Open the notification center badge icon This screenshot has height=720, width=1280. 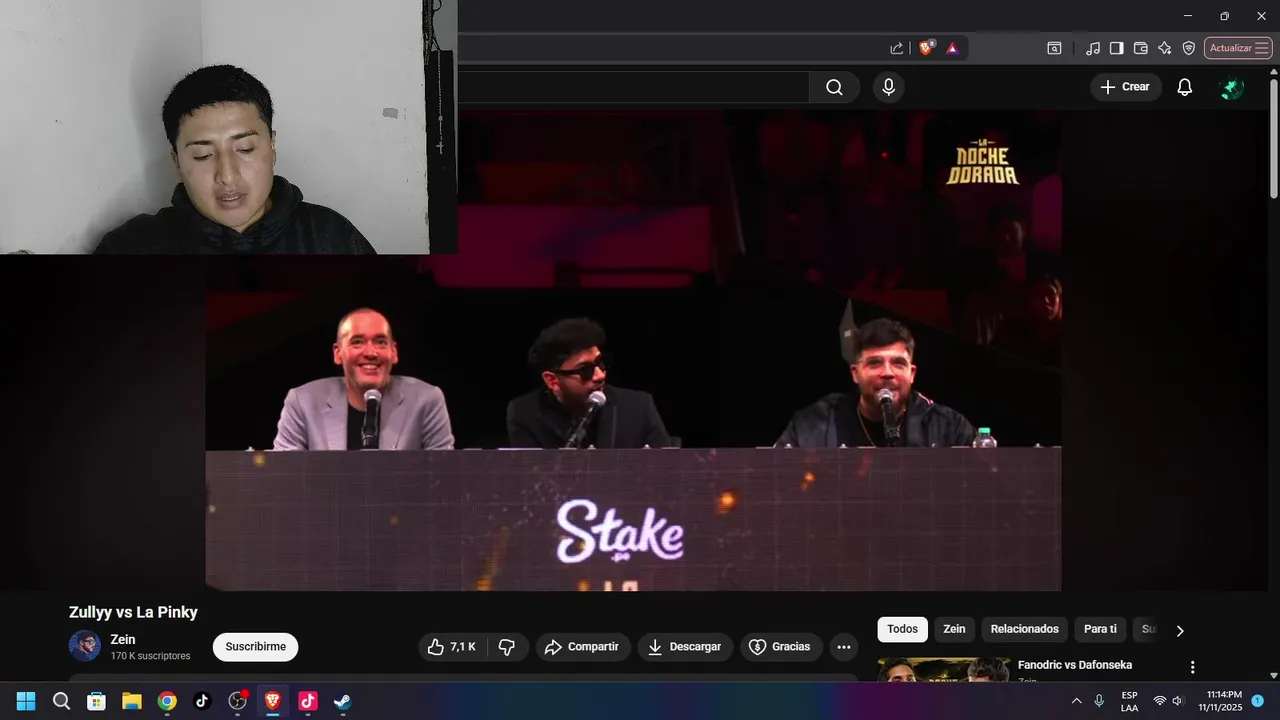(1257, 701)
